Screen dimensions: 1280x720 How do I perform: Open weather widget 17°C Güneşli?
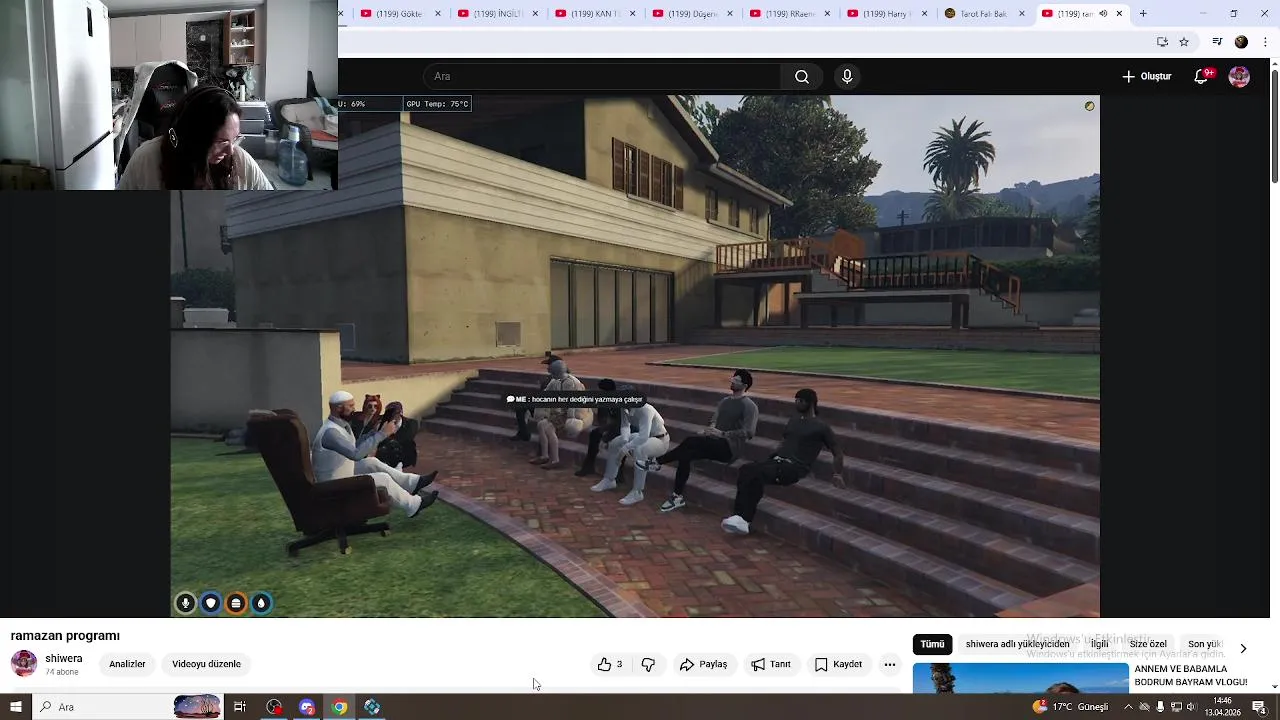[1070, 707]
